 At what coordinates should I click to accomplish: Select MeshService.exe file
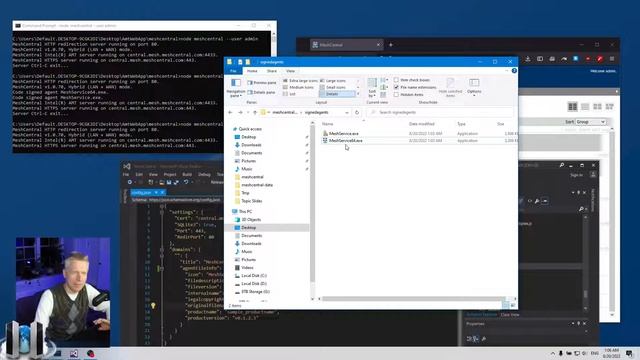(343, 133)
